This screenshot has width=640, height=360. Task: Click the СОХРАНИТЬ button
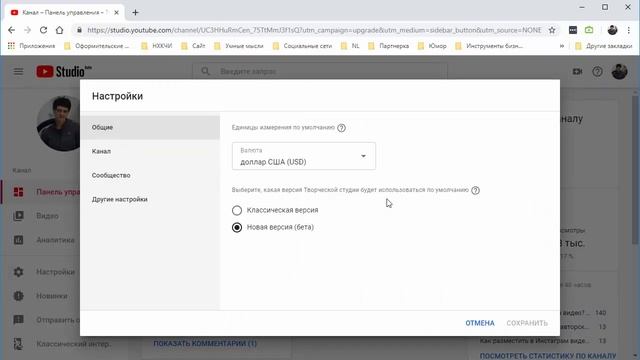click(527, 323)
